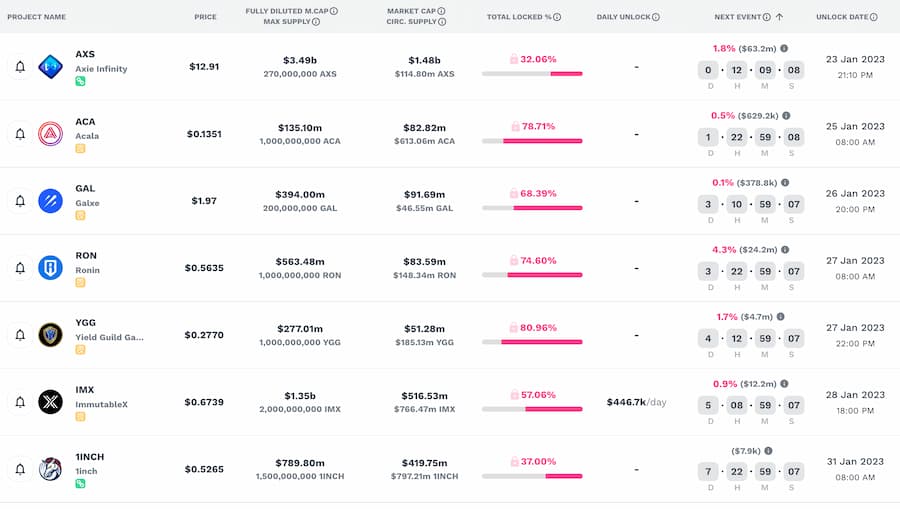The width and height of the screenshot is (900, 509).
Task: Toggle the alert bell for AXS
Action: [20, 67]
